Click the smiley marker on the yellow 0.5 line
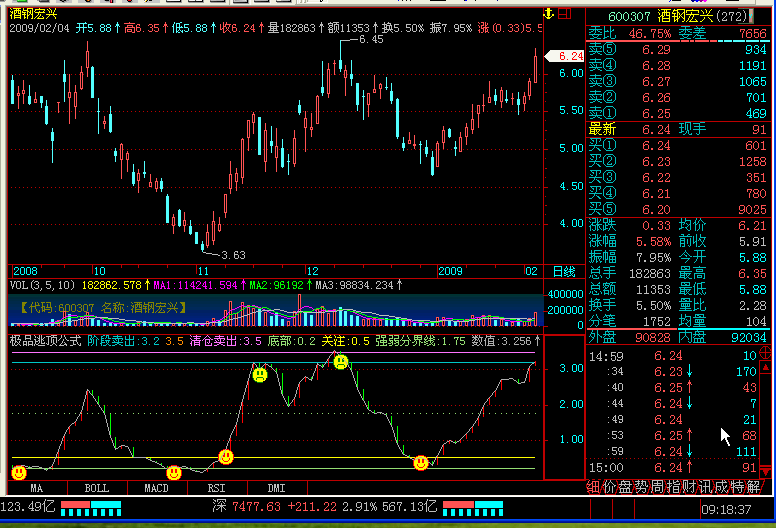The width and height of the screenshot is (776, 528). pyautogui.click(x=226, y=457)
